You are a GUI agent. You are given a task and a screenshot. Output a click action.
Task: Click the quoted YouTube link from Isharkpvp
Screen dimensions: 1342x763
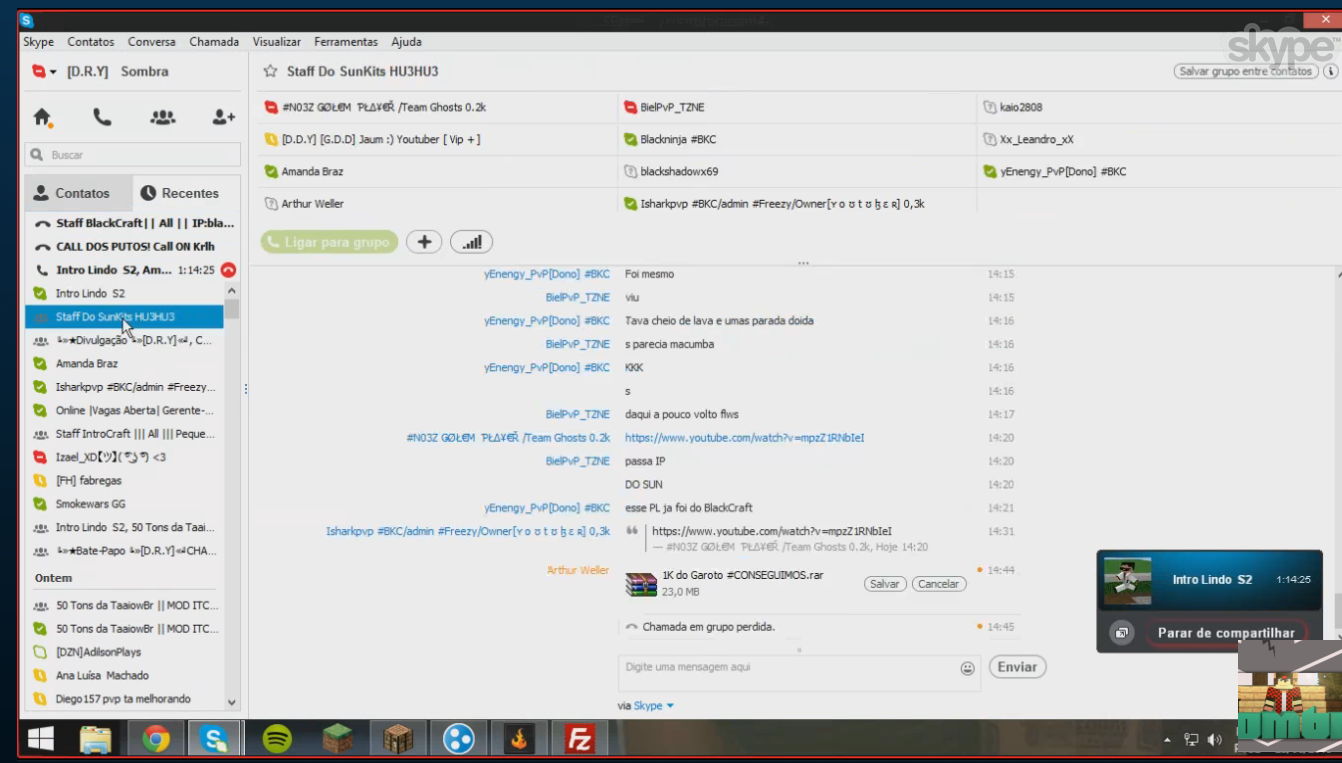(x=771, y=531)
